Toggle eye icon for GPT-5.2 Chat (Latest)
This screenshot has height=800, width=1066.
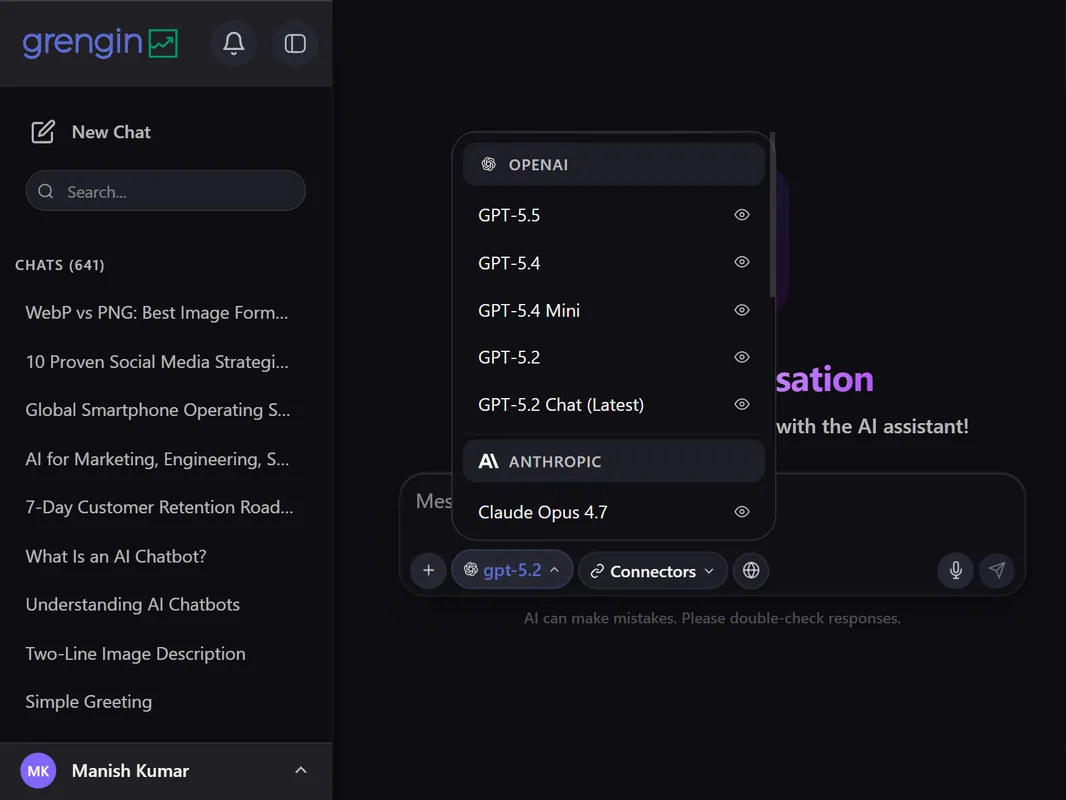point(742,404)
